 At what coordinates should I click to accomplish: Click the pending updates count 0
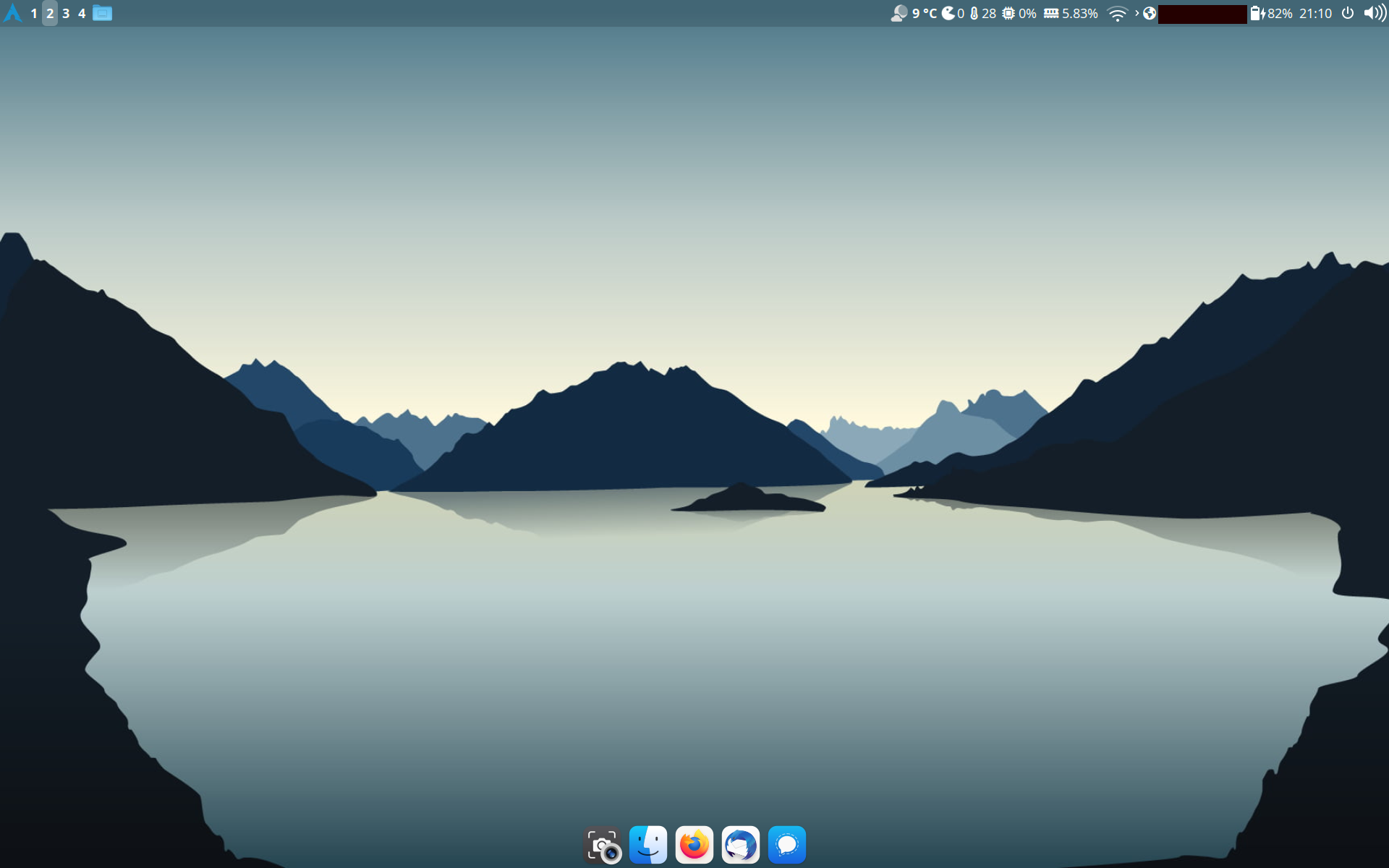[x=961, y=13]
